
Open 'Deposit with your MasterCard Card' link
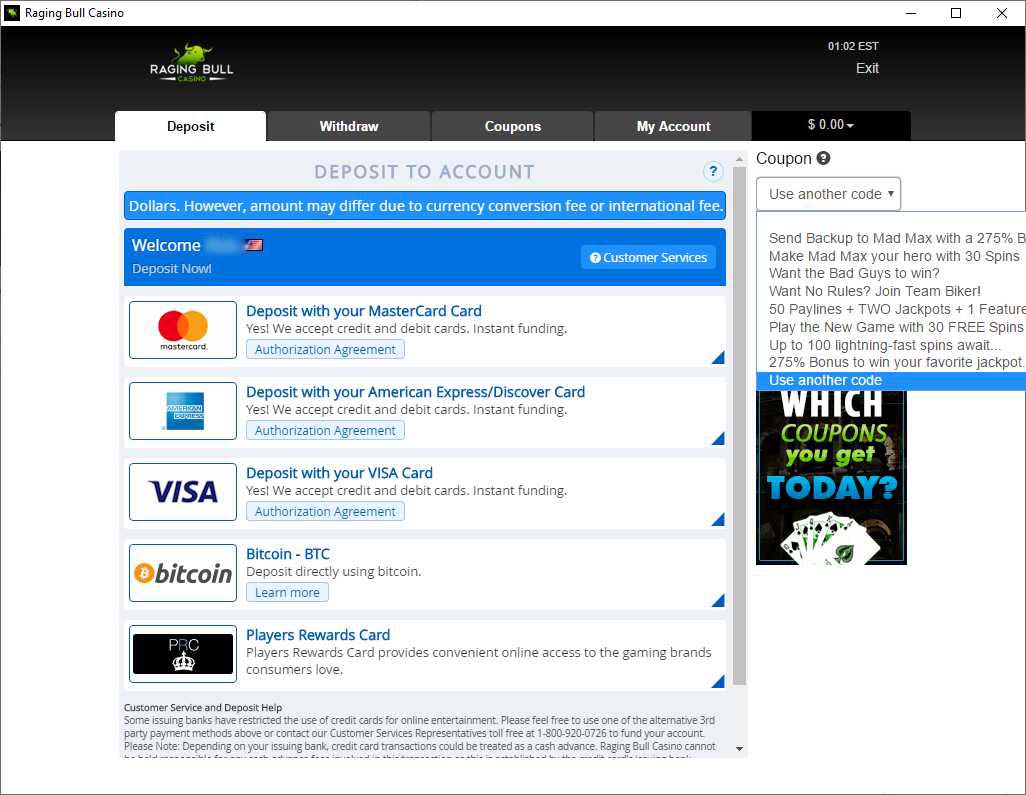[364, 311]
